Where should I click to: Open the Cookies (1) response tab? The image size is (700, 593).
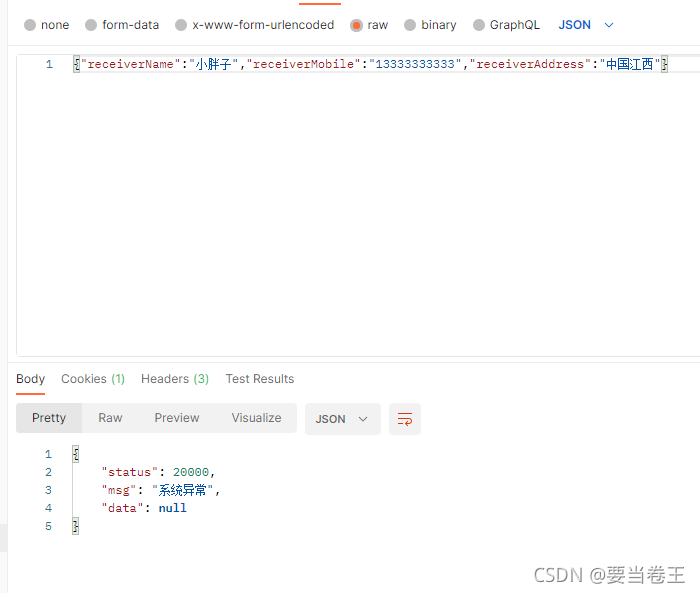pyautogui.click(x=93, y=379)
